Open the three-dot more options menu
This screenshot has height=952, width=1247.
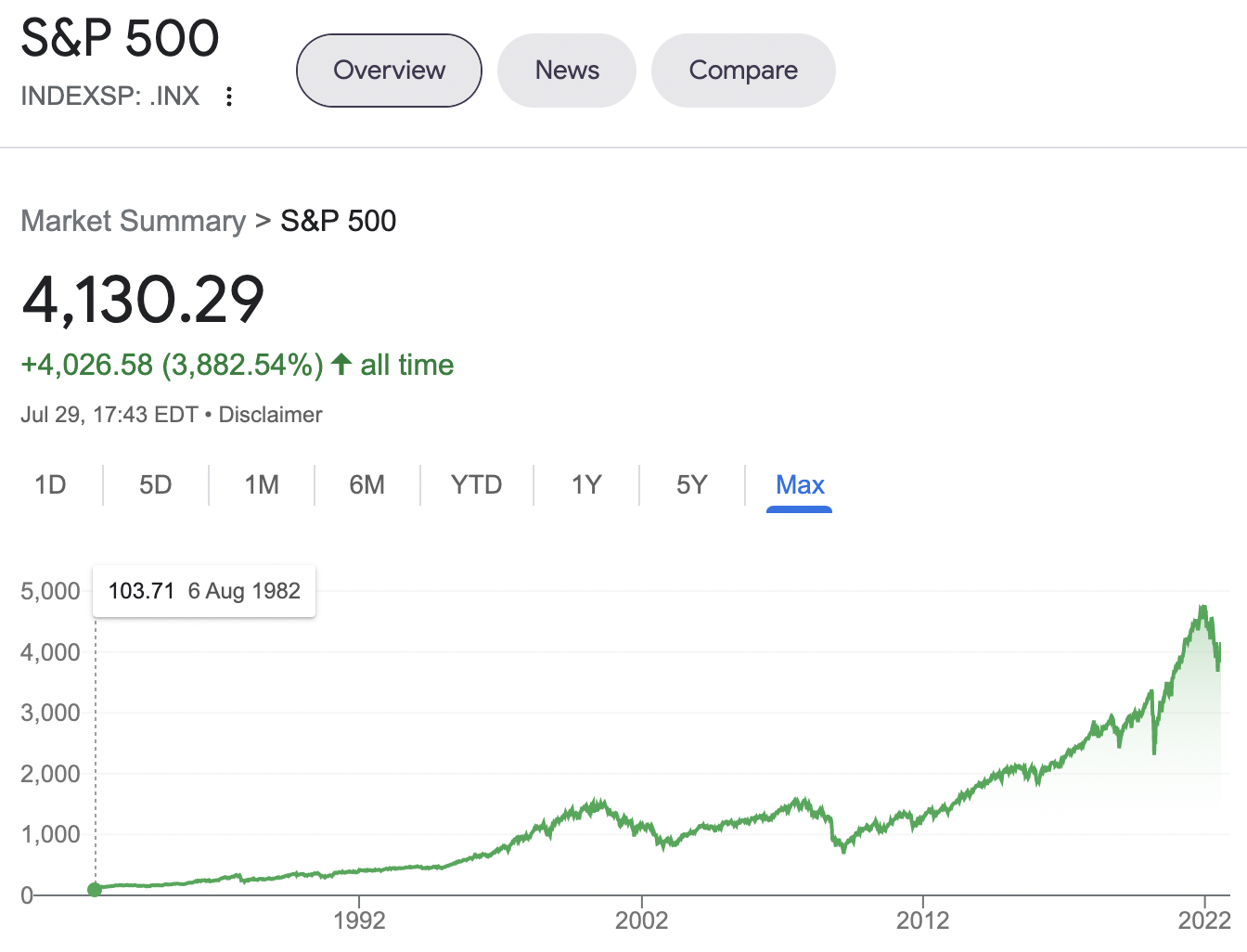(x=229, y=96)
